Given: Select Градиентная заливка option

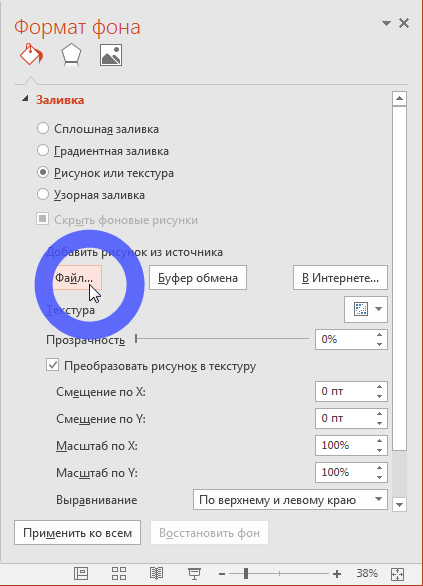Looking at the screenshot, I should [x=43, y=150].
